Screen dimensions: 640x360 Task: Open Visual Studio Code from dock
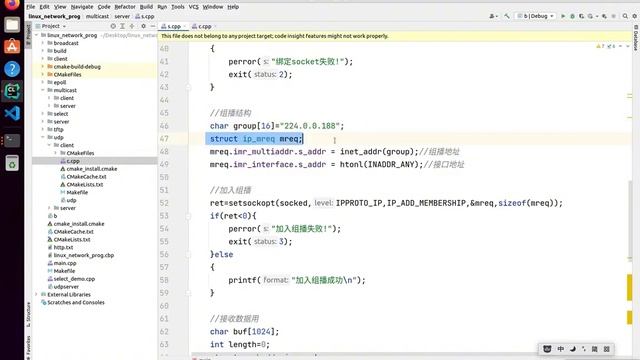[12, 113]
